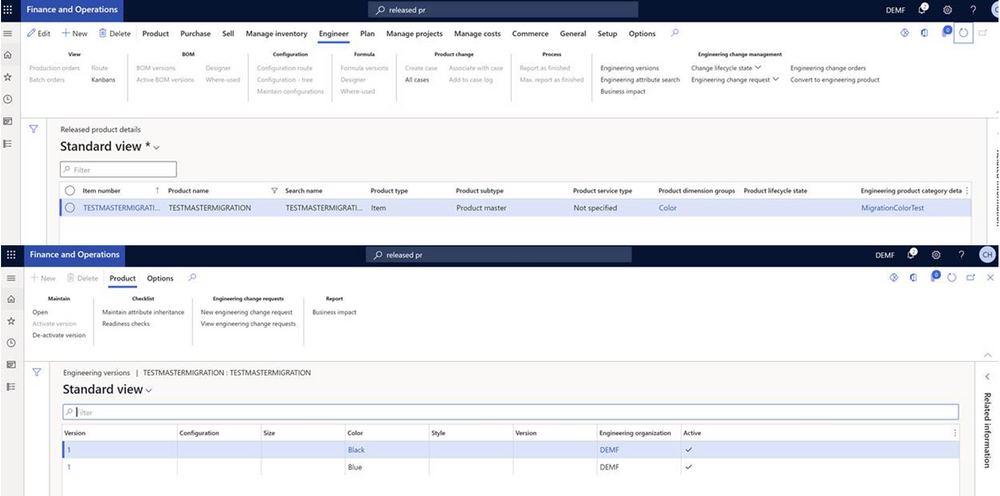
Task: Open app launcher waffle in top window
Action: (x=8, y=10)
